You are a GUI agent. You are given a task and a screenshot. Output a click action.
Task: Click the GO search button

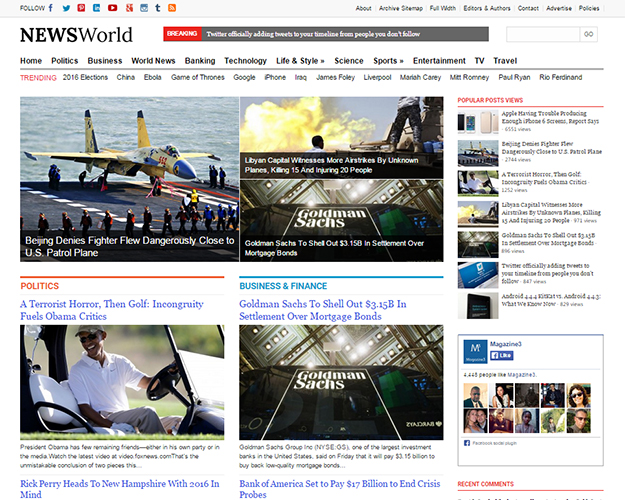tap(588, 34)
